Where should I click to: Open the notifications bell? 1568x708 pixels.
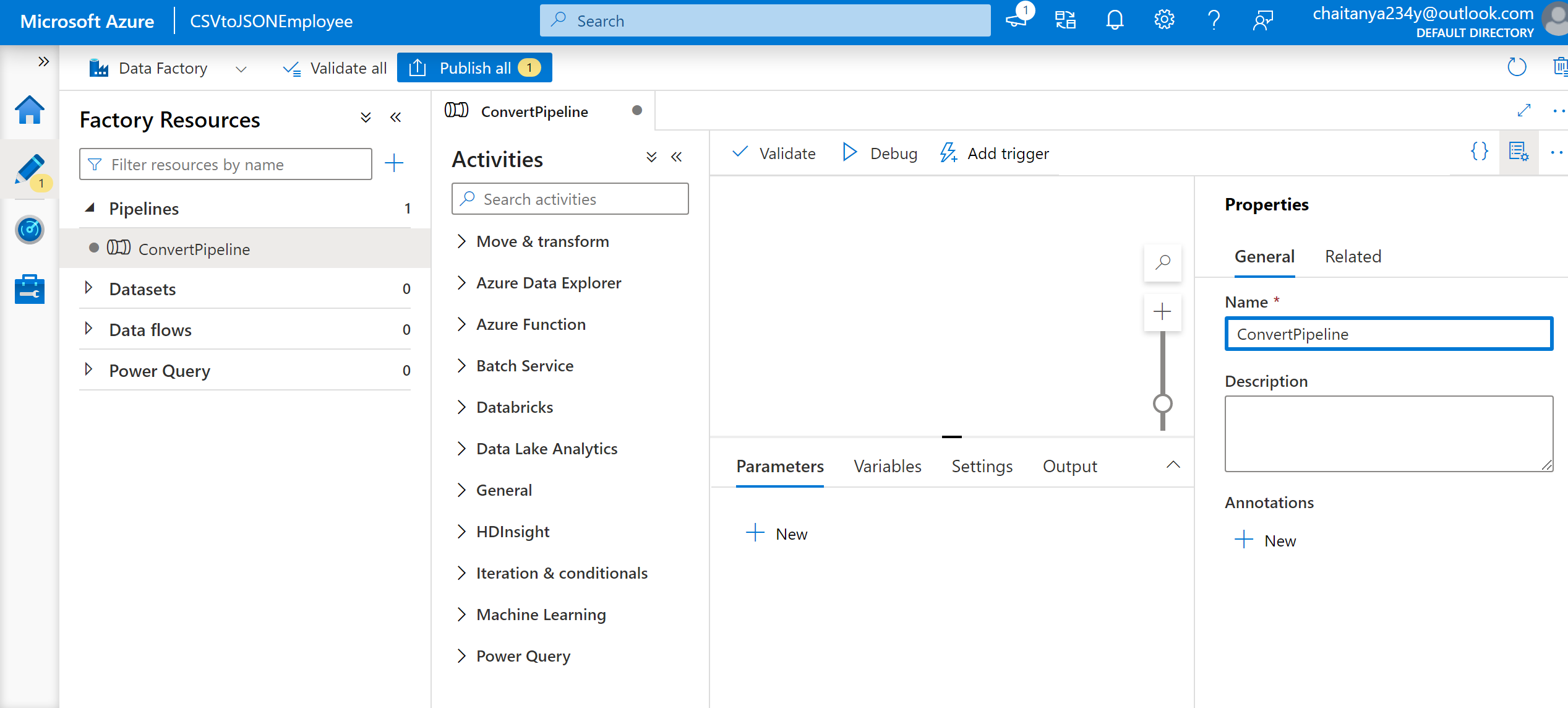1115,20
